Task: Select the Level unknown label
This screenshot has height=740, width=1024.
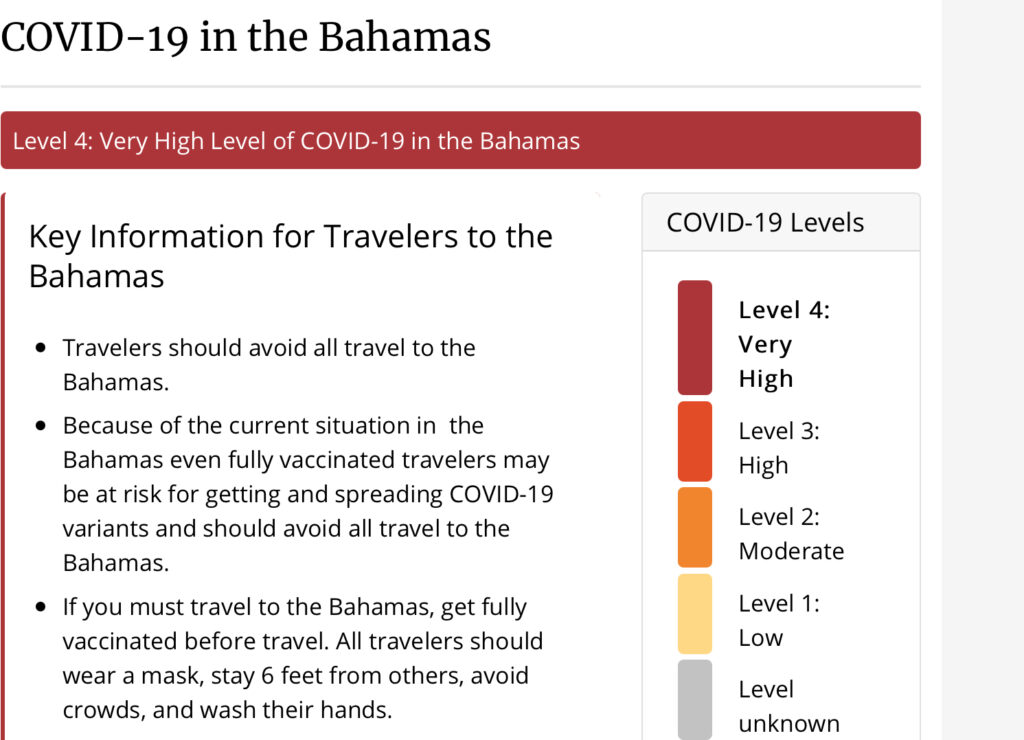Action: point(789,706)
